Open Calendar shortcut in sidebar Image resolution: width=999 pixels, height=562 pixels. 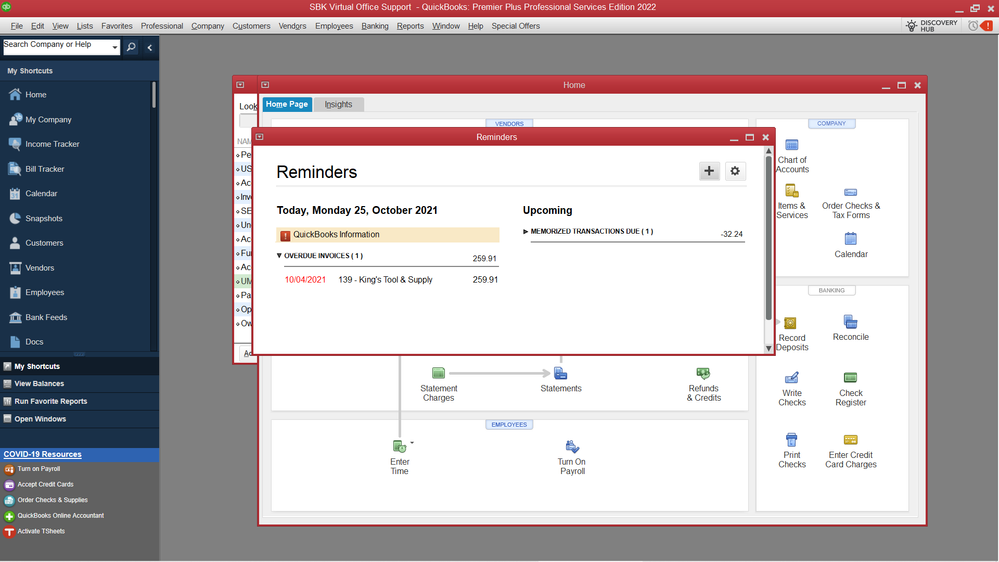(32, 193)
